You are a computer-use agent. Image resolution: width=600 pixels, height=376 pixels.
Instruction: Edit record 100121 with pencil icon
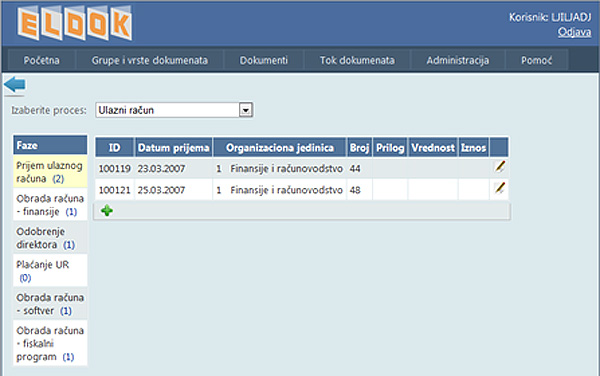(x=499, y=189)
